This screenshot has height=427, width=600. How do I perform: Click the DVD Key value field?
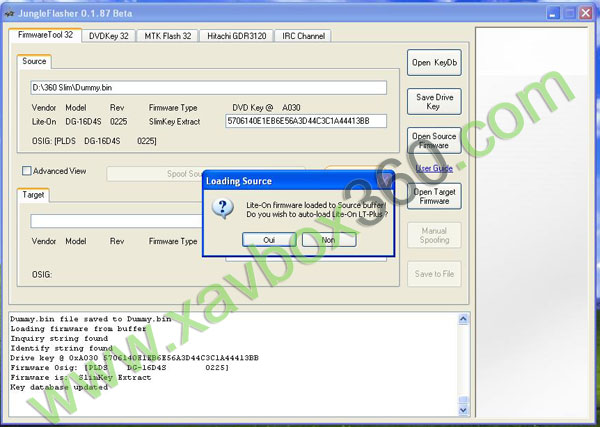[x=306, y=121]
